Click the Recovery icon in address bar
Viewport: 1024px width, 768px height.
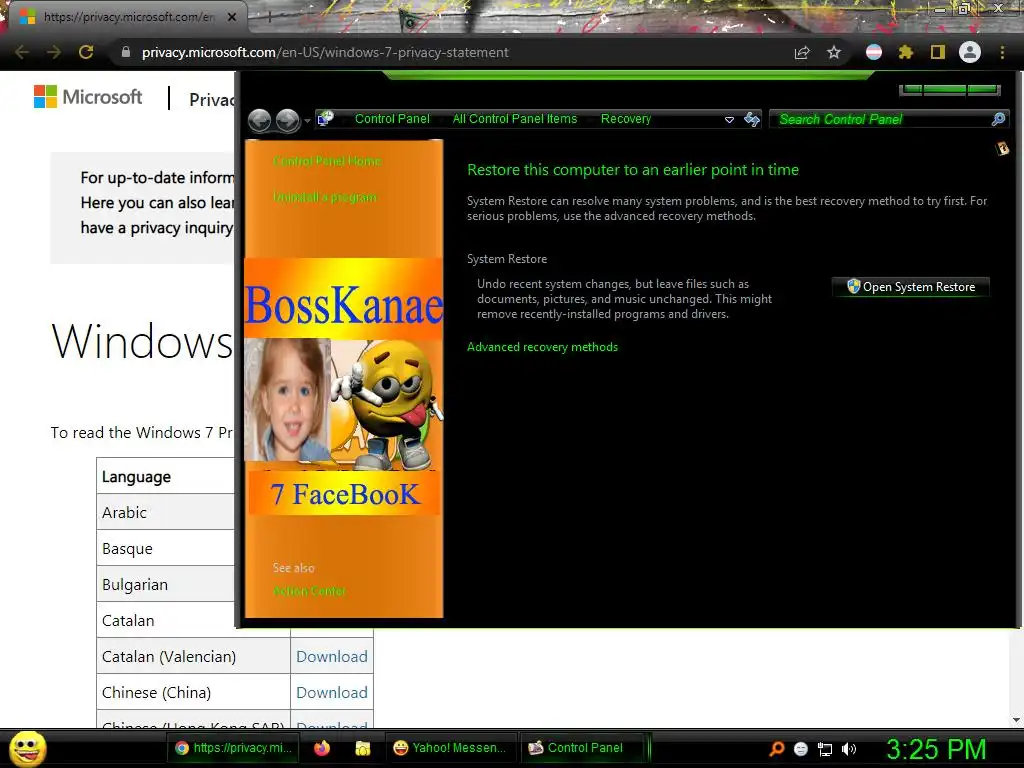pos(325,119)
